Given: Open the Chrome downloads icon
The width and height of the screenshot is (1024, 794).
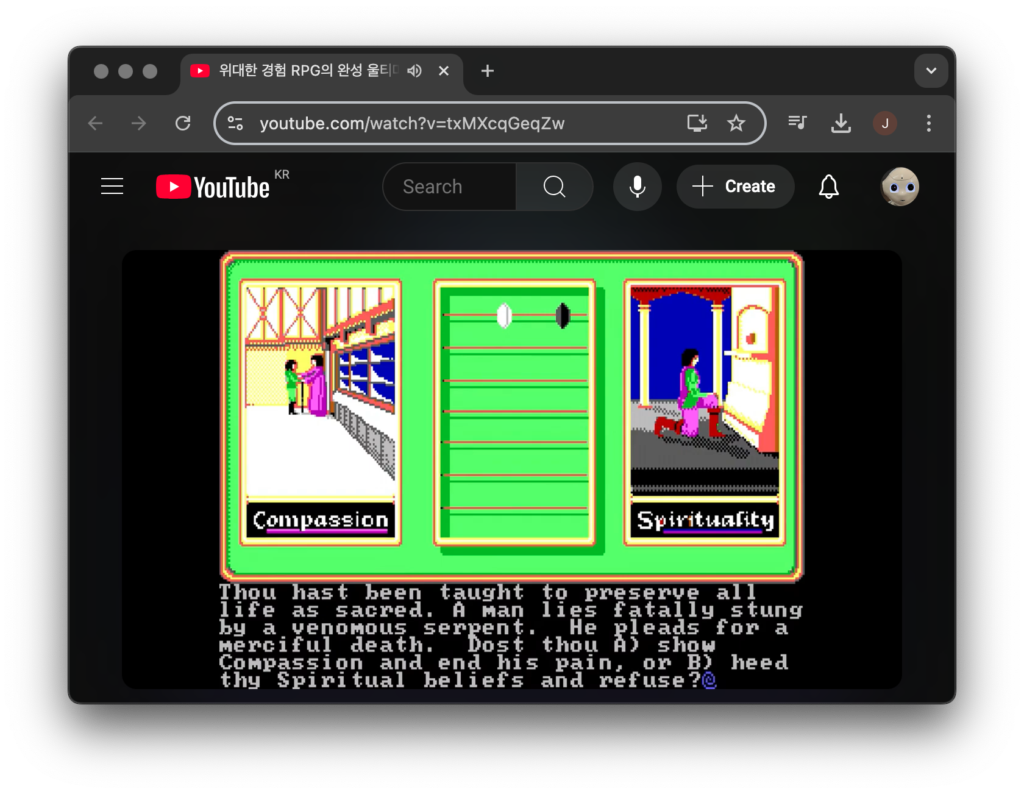Looking at the screenshot, I should [841, 123].
